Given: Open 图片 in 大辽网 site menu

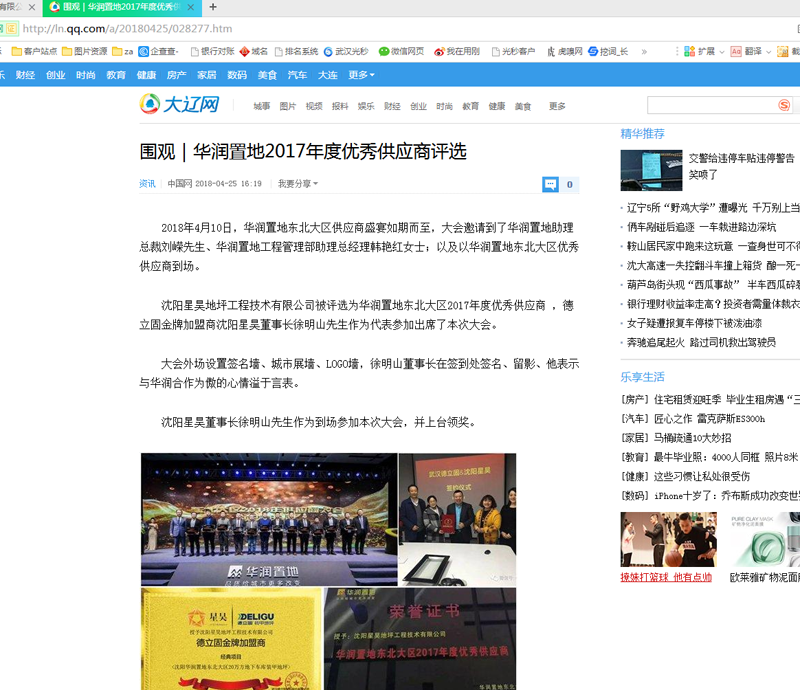Looking at the screenshot, I should pos(288,106).
